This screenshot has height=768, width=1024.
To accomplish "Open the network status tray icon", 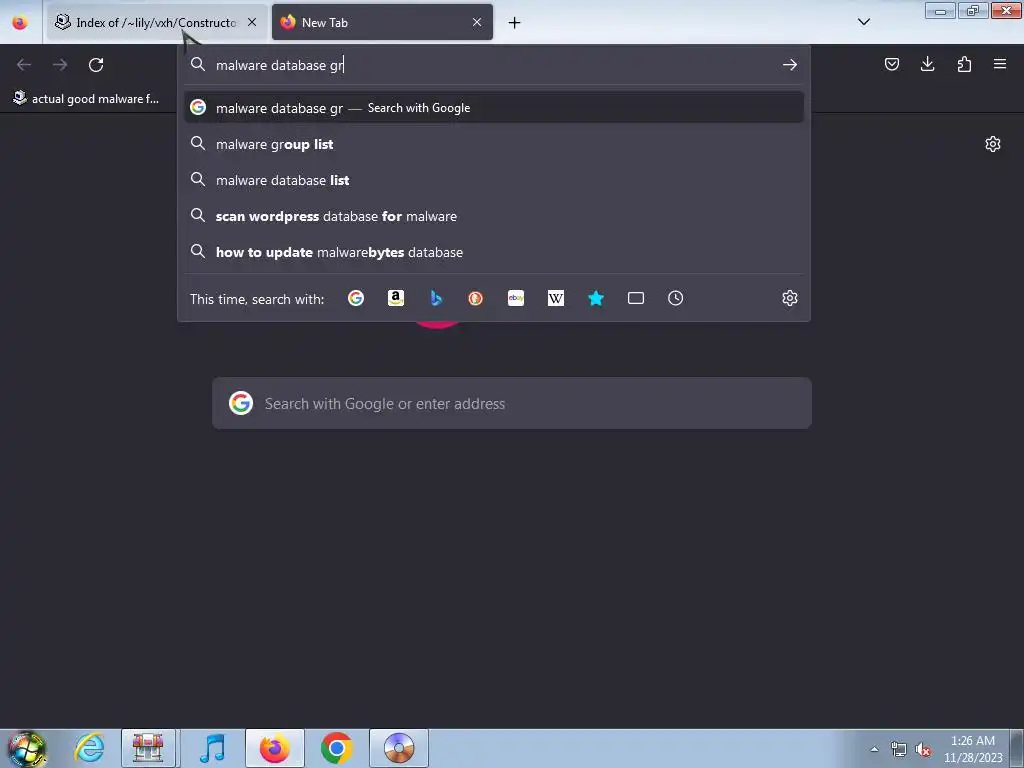I will (899, 749).
